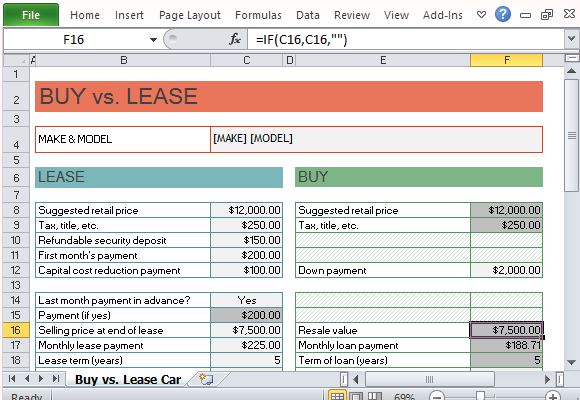Go to last sheet navigation arrow
Screen dimensions: 580x400
pyautogui.click(x=56, y=379)
